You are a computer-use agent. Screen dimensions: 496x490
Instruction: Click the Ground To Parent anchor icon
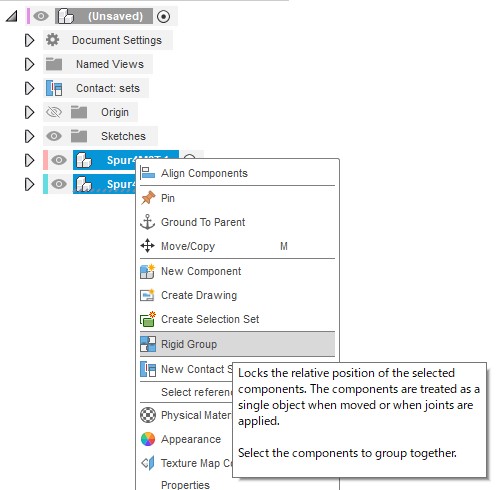point(147,222)
